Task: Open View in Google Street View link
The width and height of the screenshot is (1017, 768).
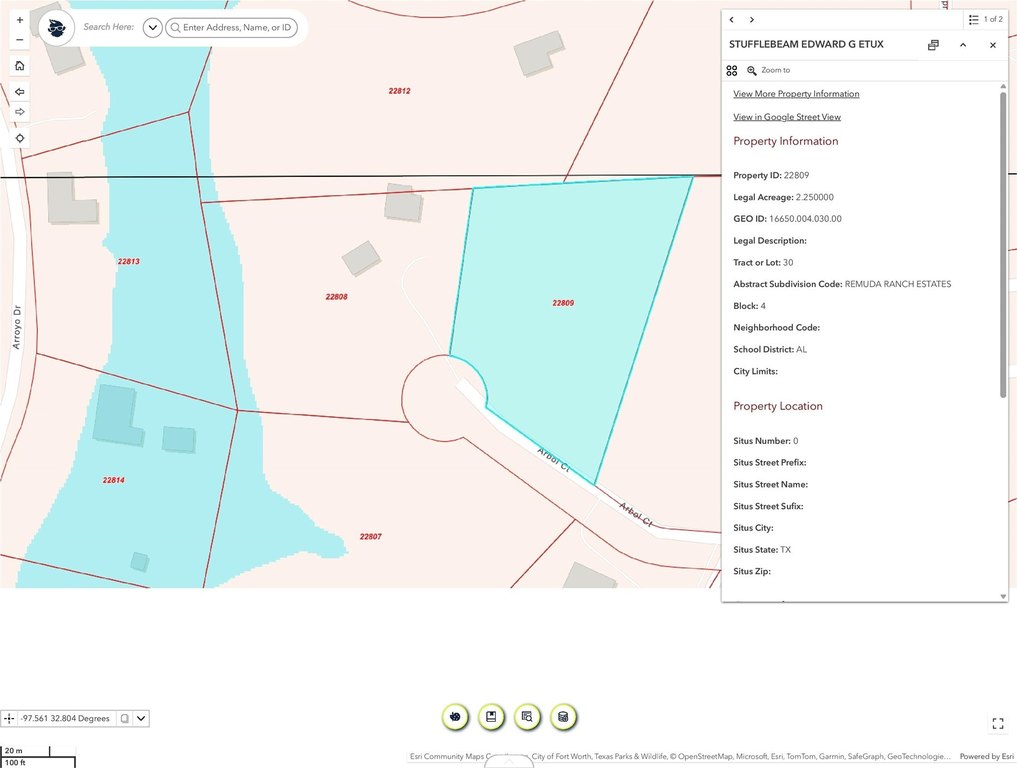Action: click(787, 117)
